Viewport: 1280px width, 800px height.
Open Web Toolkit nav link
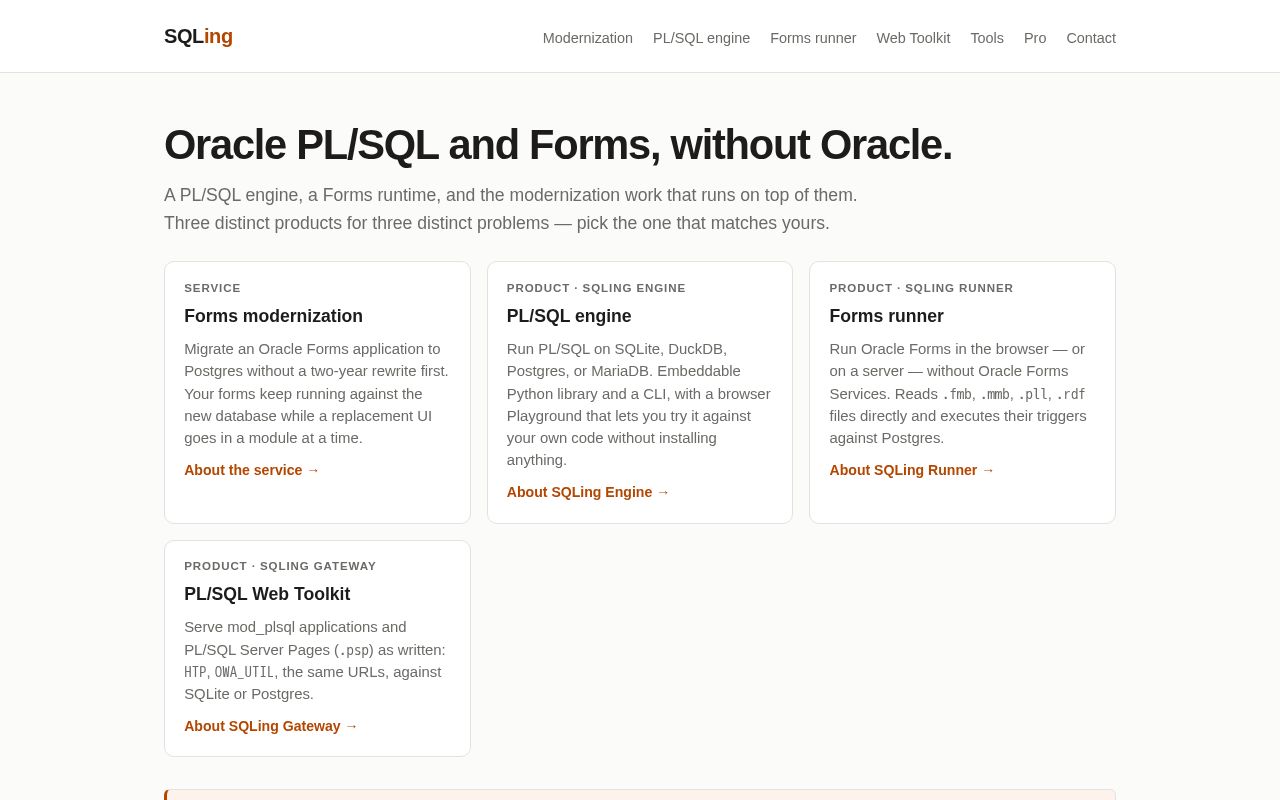(x=913, y=38)
